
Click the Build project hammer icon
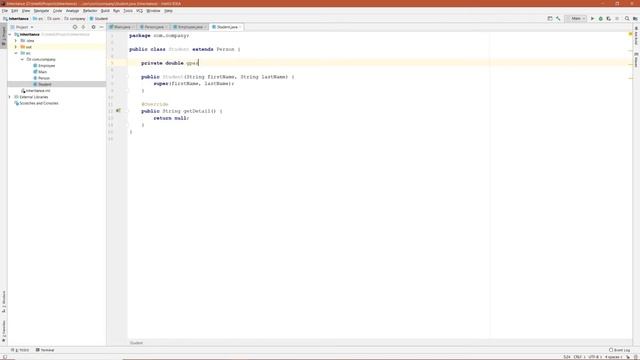[x=558, y=19]
